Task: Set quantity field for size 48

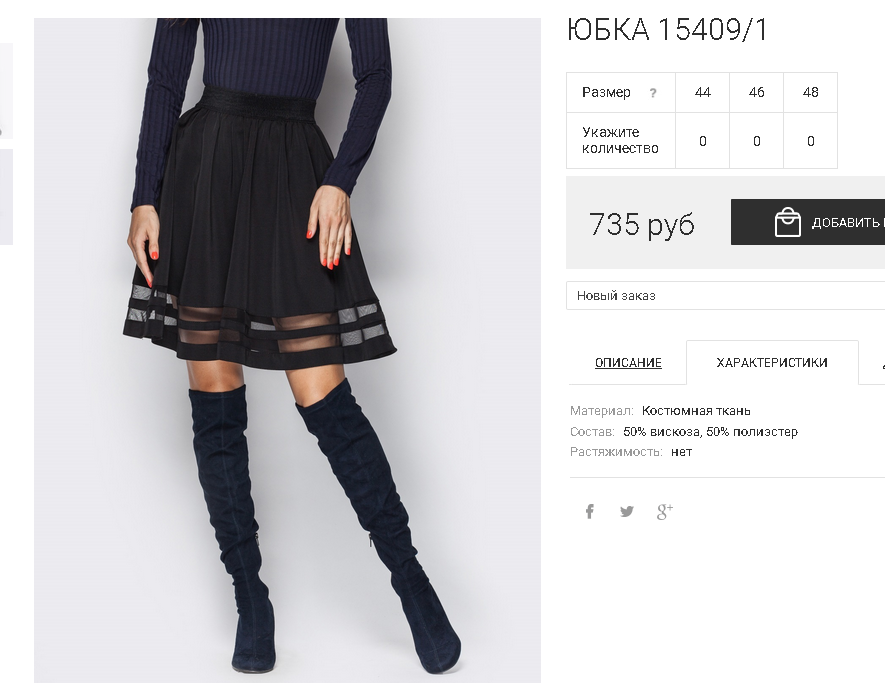Action: click(810, 141)
